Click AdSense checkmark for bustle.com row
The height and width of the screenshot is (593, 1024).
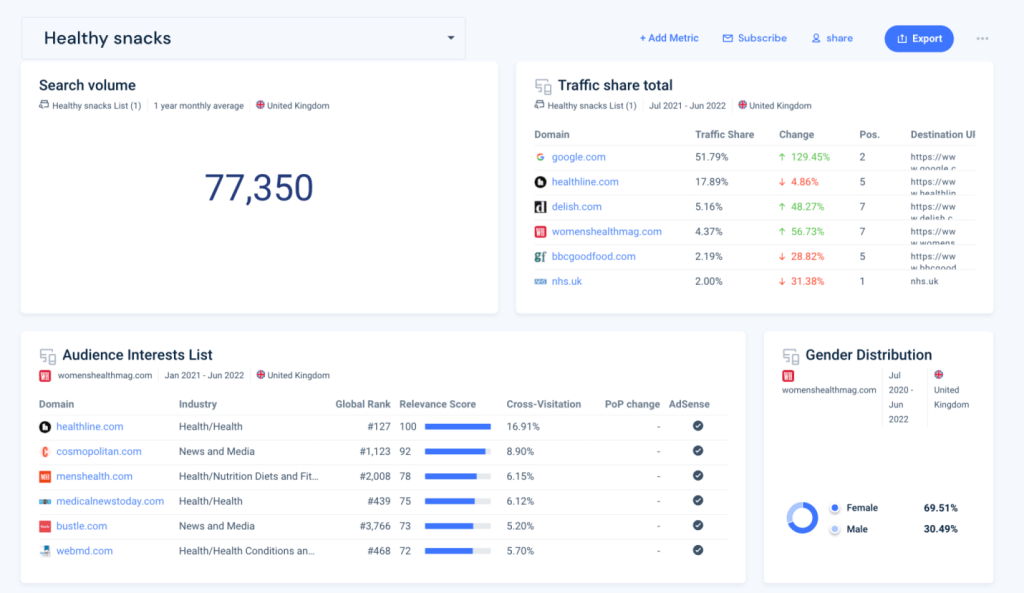698,526
